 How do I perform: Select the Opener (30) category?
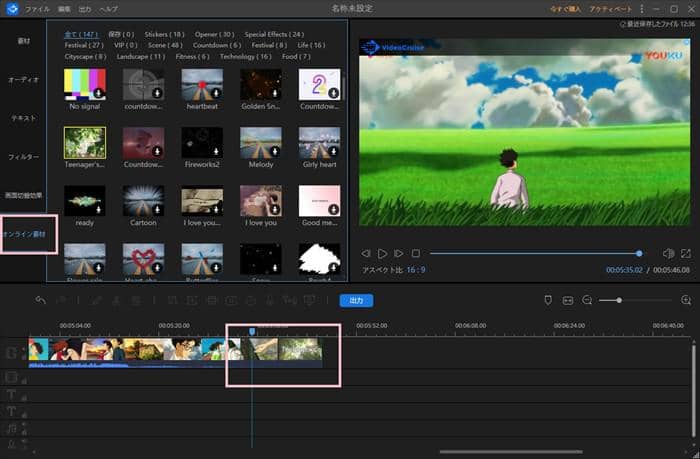214,34
